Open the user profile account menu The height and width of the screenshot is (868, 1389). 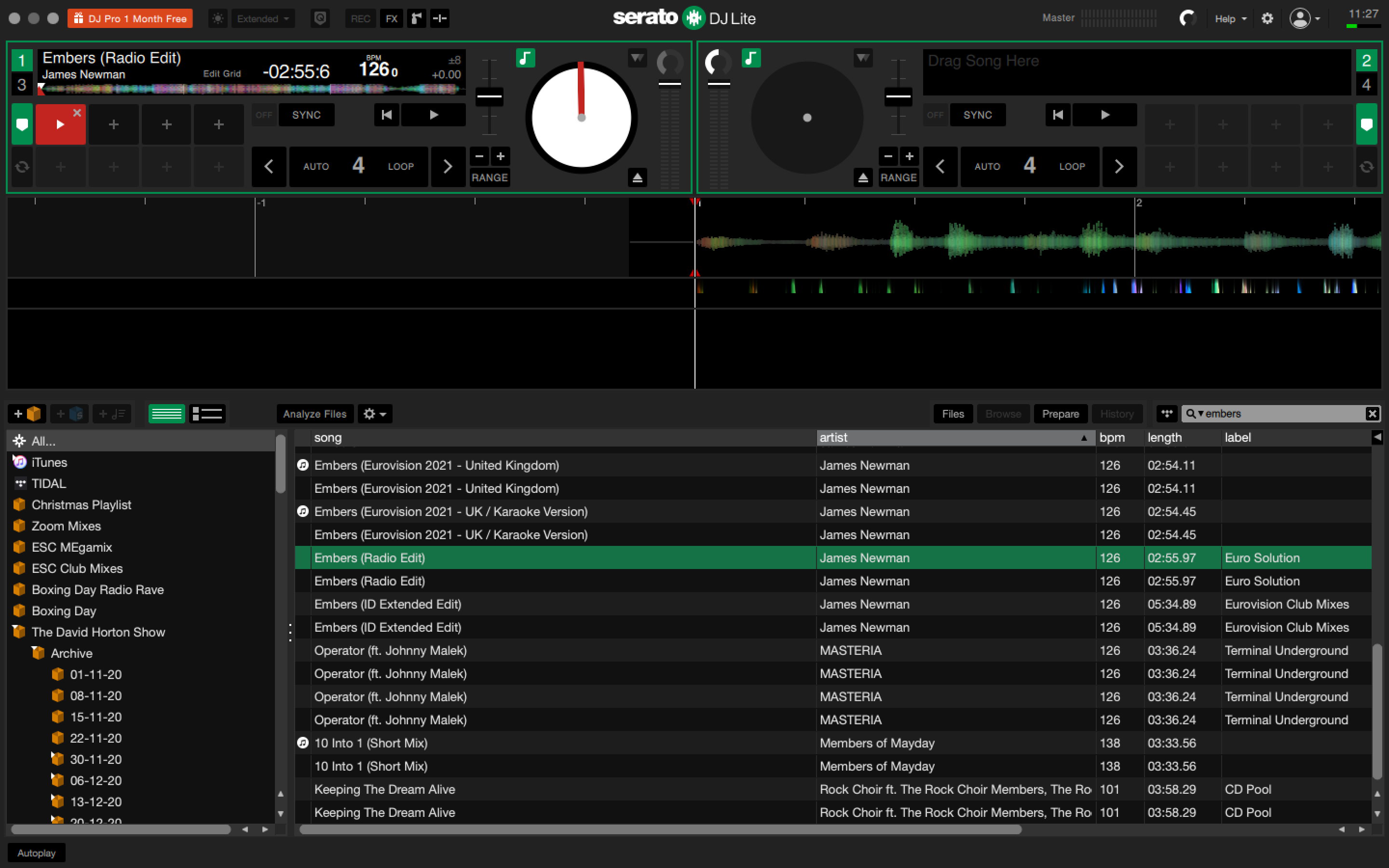click(1304, 18)
